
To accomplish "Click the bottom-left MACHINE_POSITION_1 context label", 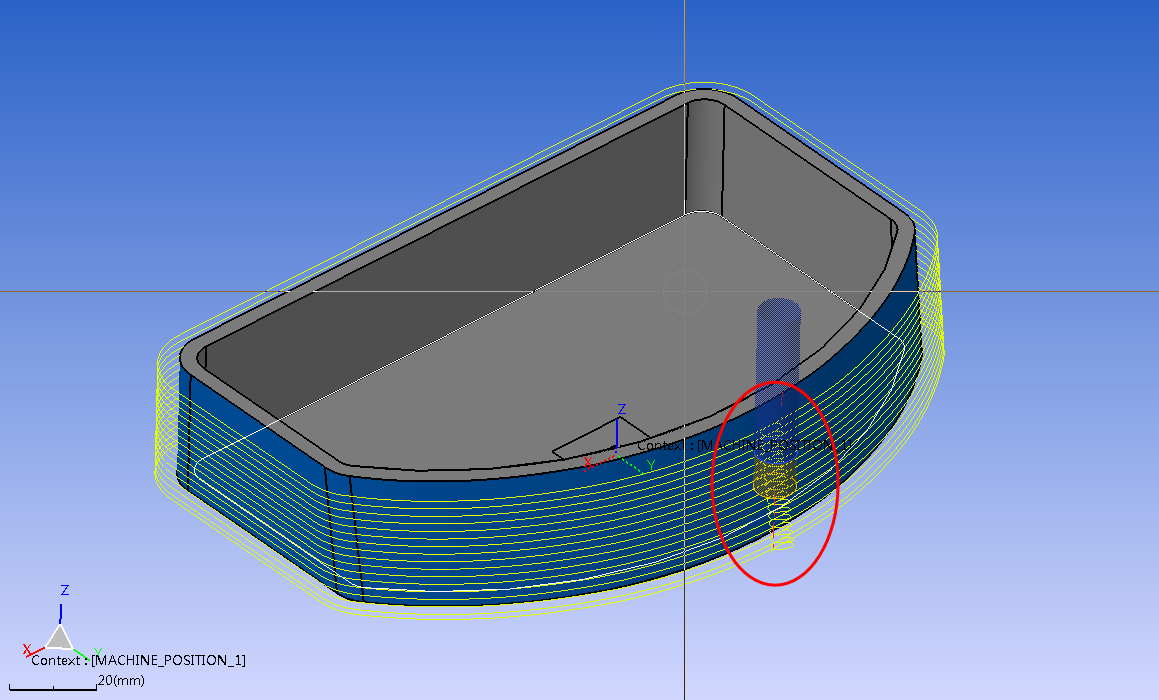I will [138, 660].
